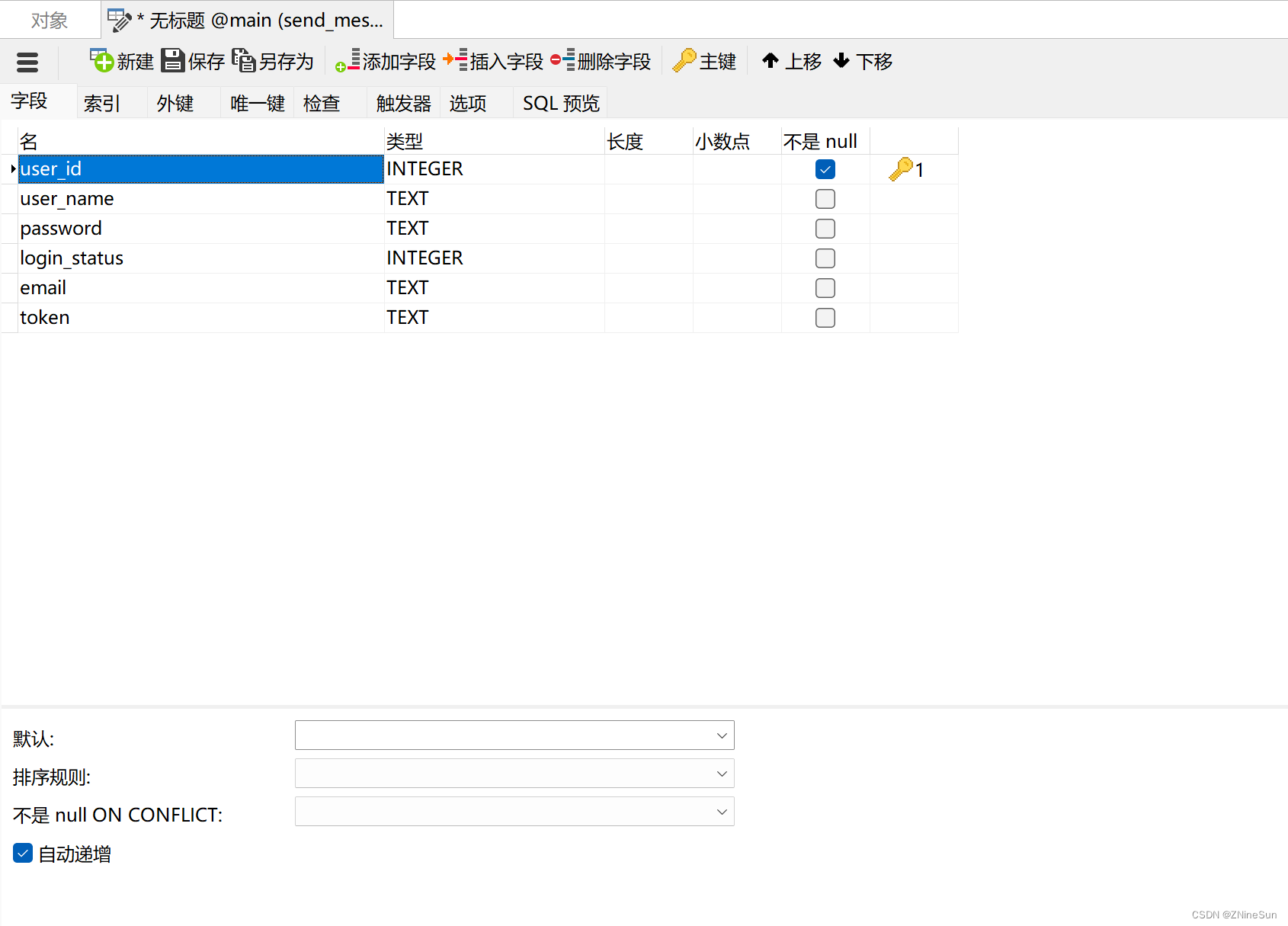Click TEXT type cell of email
This screenshot has width=1288, height=926.
coord(495,288)
